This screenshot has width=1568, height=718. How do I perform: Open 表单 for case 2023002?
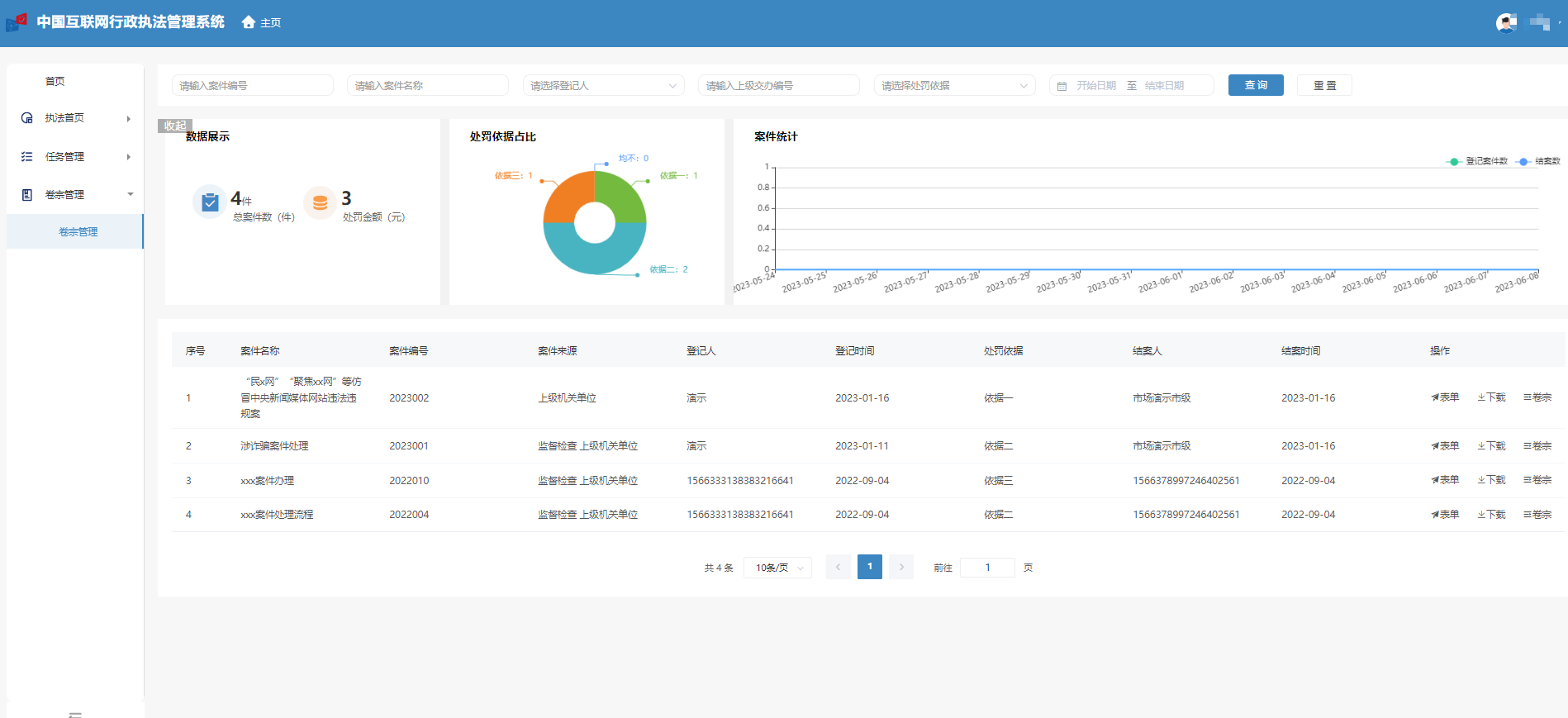(x=1445, y=397)
